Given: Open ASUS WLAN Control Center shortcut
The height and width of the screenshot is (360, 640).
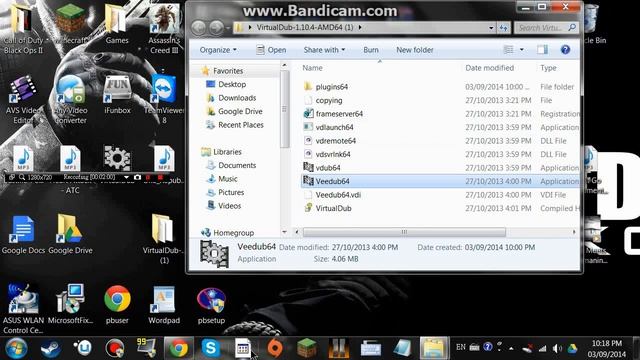Looking at the screenshot, I should click(23, 309).
